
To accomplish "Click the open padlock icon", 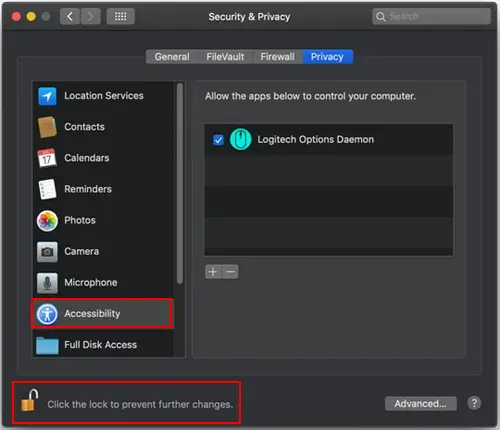I will coord(29,400).
